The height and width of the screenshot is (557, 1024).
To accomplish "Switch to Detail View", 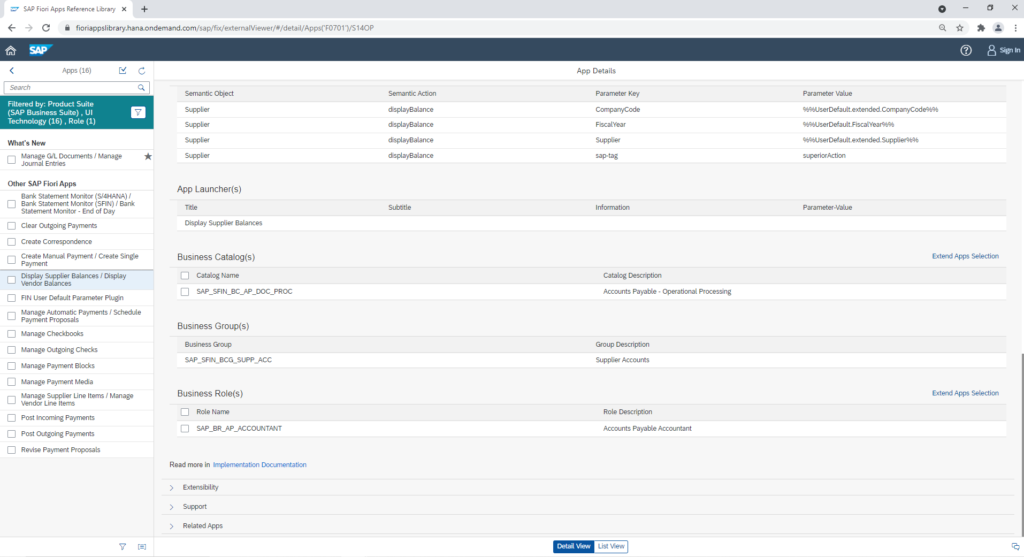I will point(573,547).
